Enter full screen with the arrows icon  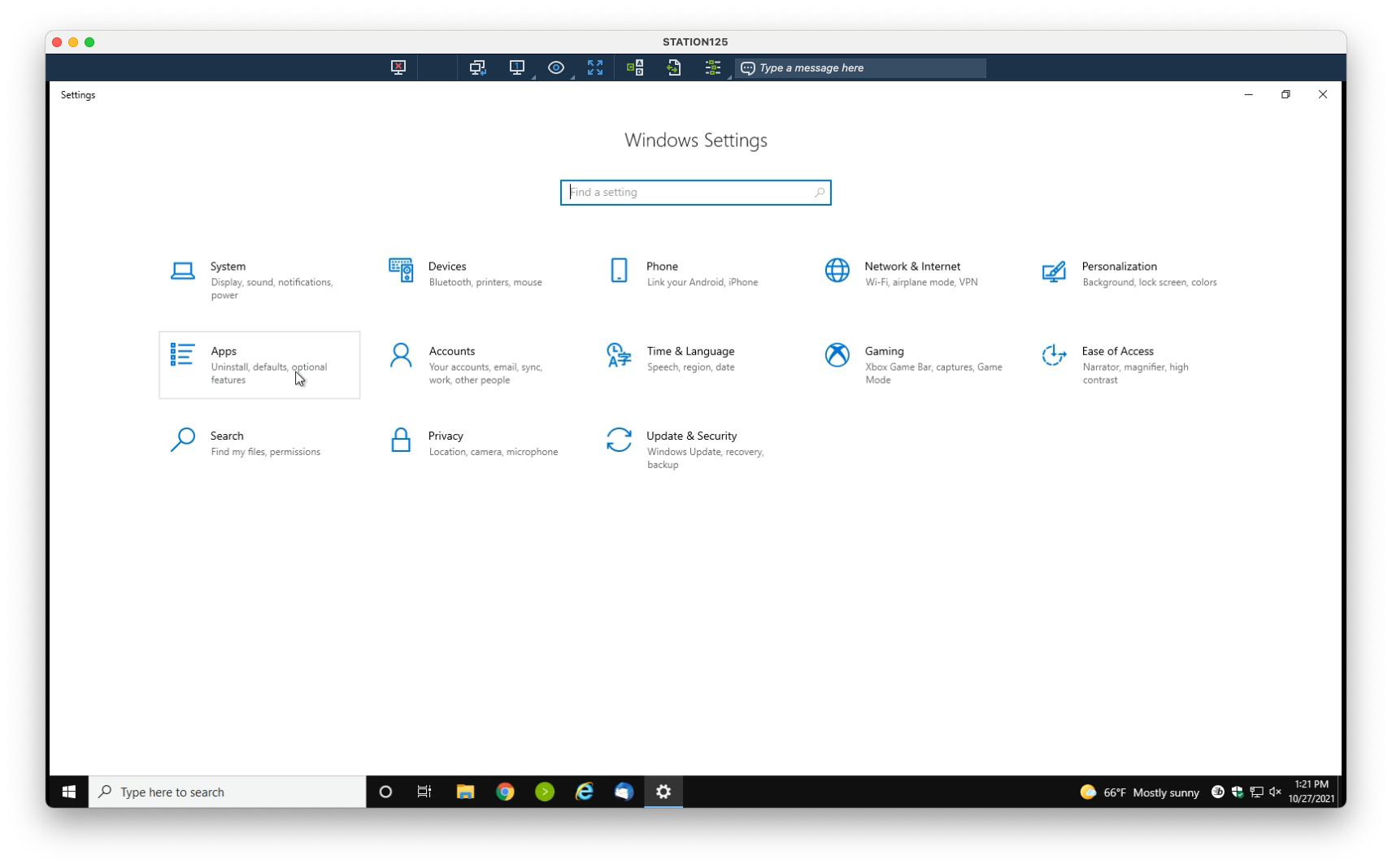coord(595,67)
